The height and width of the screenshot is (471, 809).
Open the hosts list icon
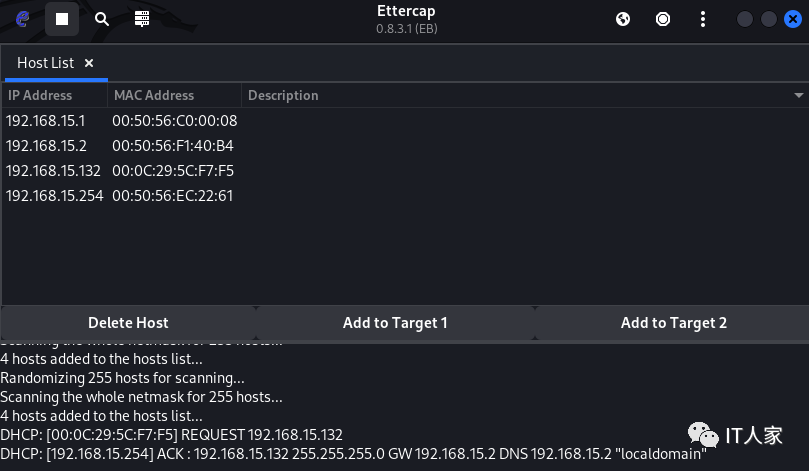tap(141, 19)
